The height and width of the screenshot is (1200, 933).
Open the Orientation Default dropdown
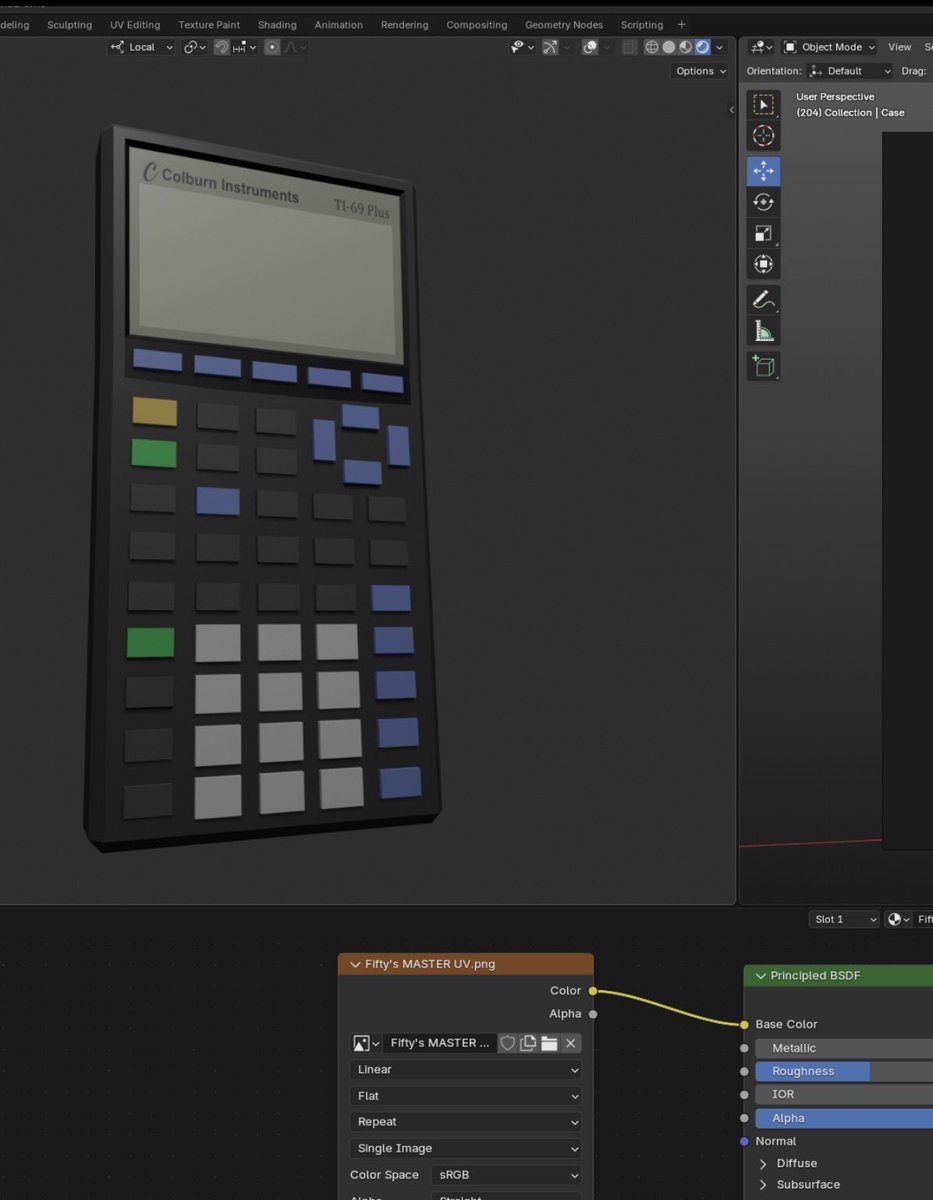coord(849,71)
